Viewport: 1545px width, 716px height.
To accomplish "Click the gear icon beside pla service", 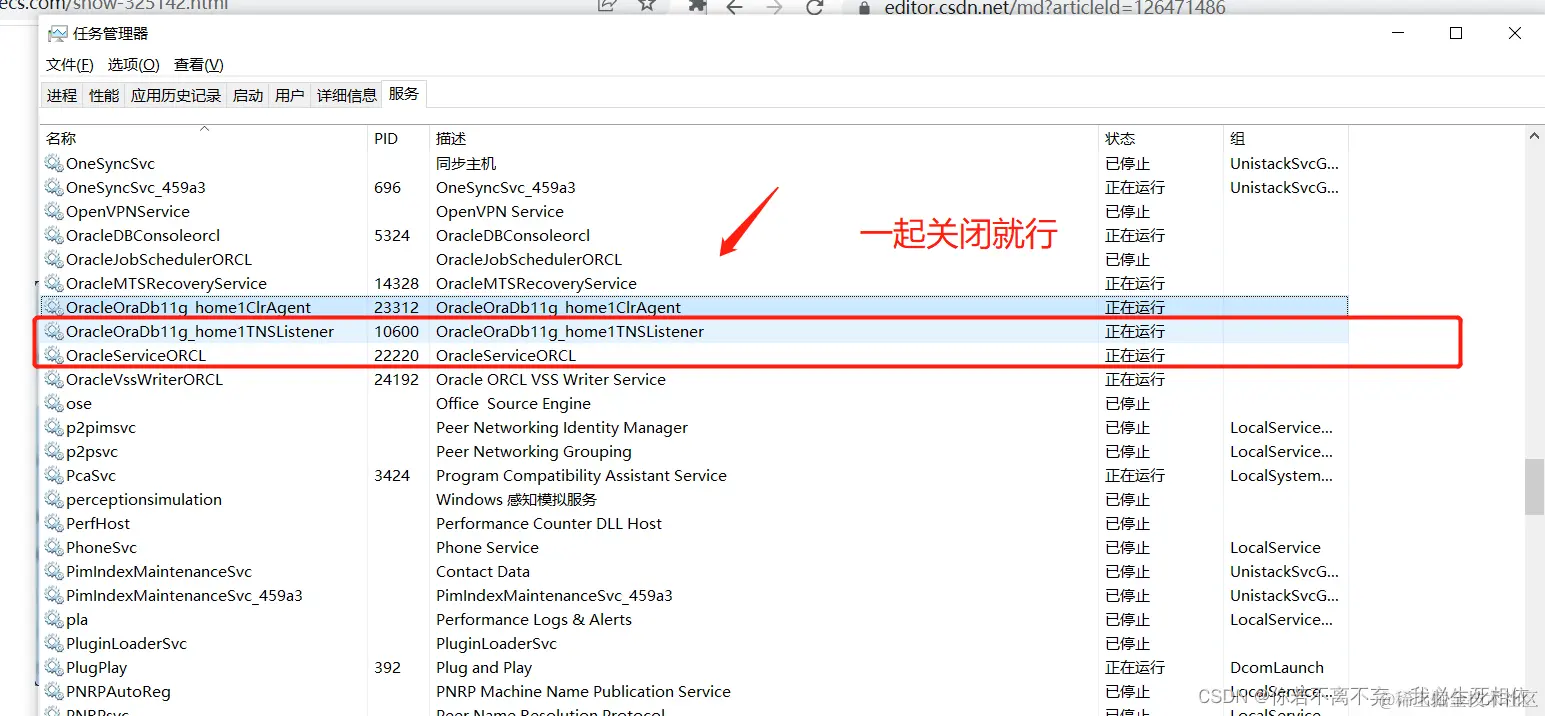I will 54,619.
